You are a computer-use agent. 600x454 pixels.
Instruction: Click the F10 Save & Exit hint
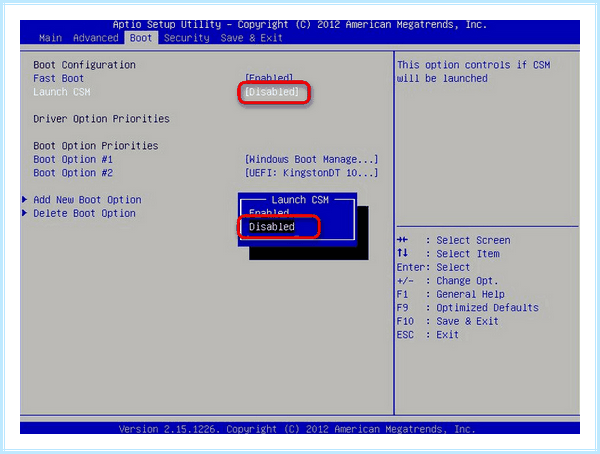[x=447, y=321]
